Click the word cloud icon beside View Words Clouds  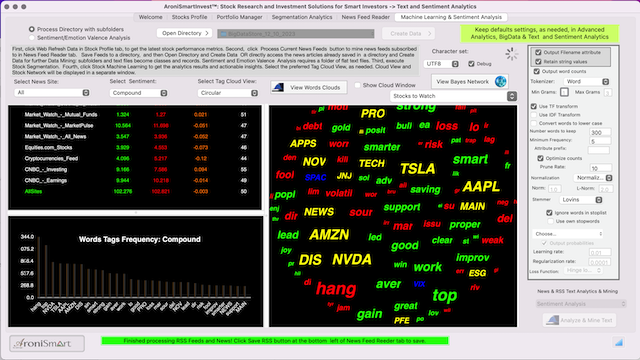278,87
